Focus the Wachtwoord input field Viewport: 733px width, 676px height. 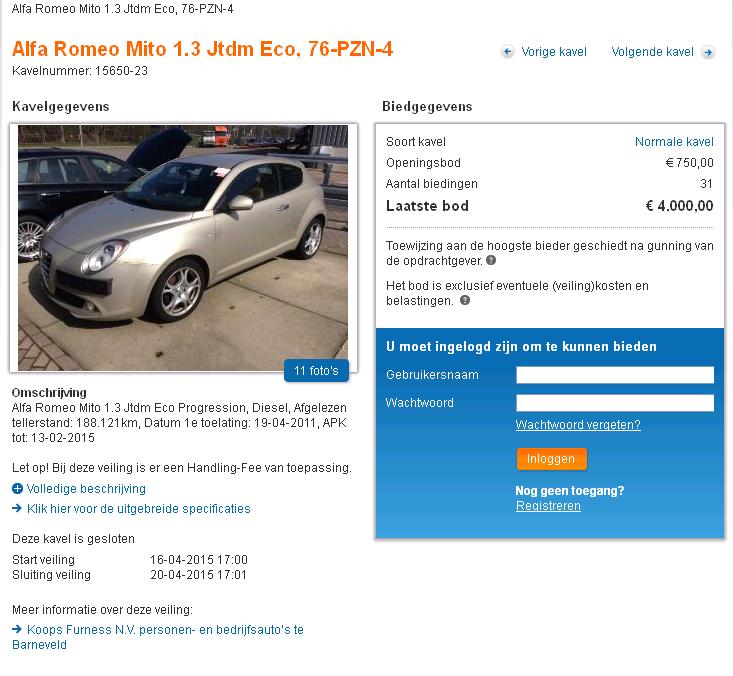click(615, 403)
